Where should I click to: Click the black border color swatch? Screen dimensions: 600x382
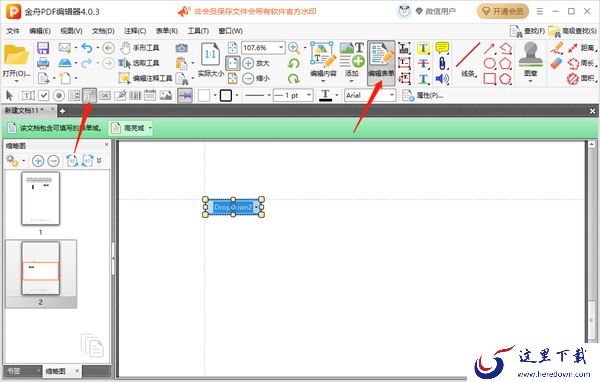coord(226,95)
